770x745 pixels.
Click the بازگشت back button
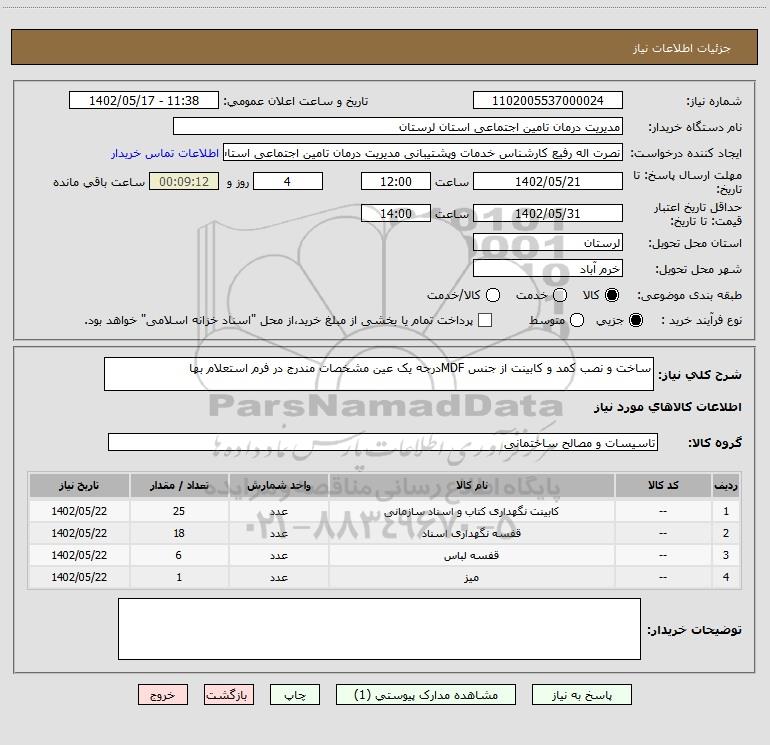[x=229, y=695]
